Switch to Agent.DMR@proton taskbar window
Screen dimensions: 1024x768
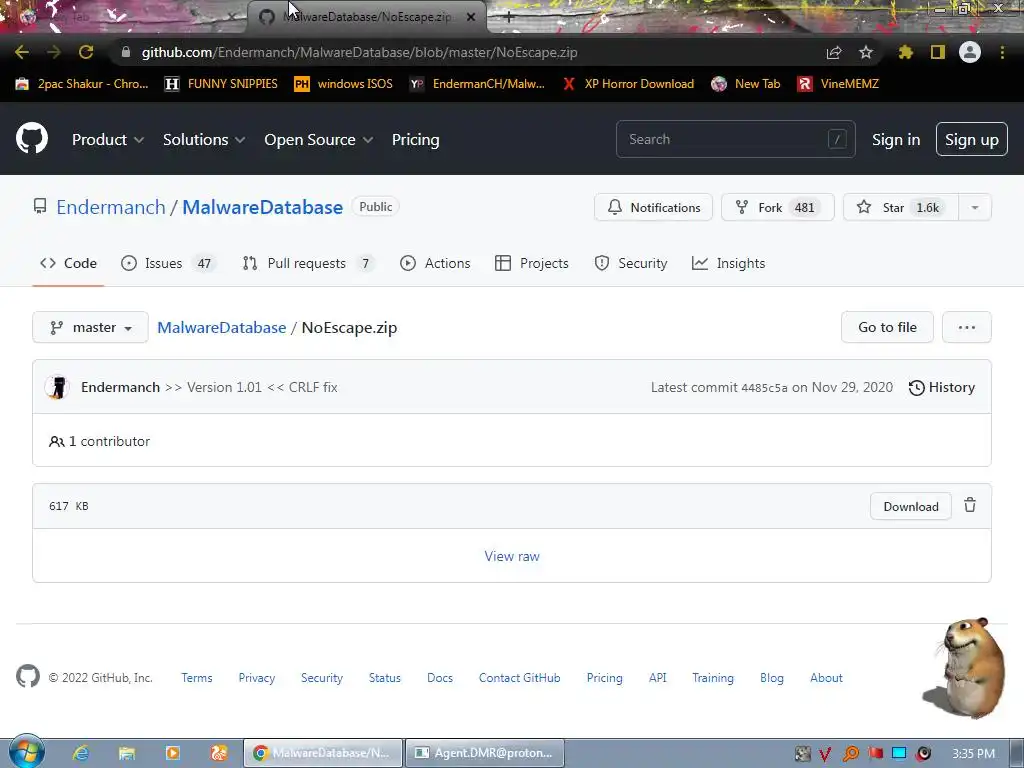point(485,753)
